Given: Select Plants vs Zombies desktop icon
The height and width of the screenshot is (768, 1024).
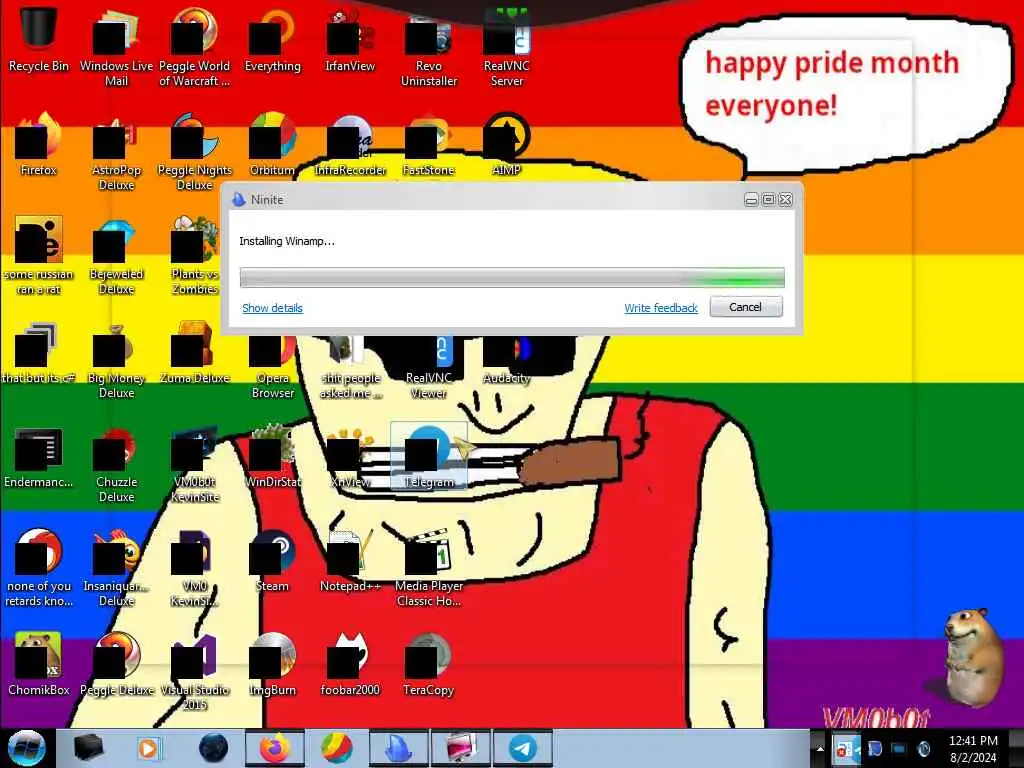Looking at the screenshot, I should [194, 255].
